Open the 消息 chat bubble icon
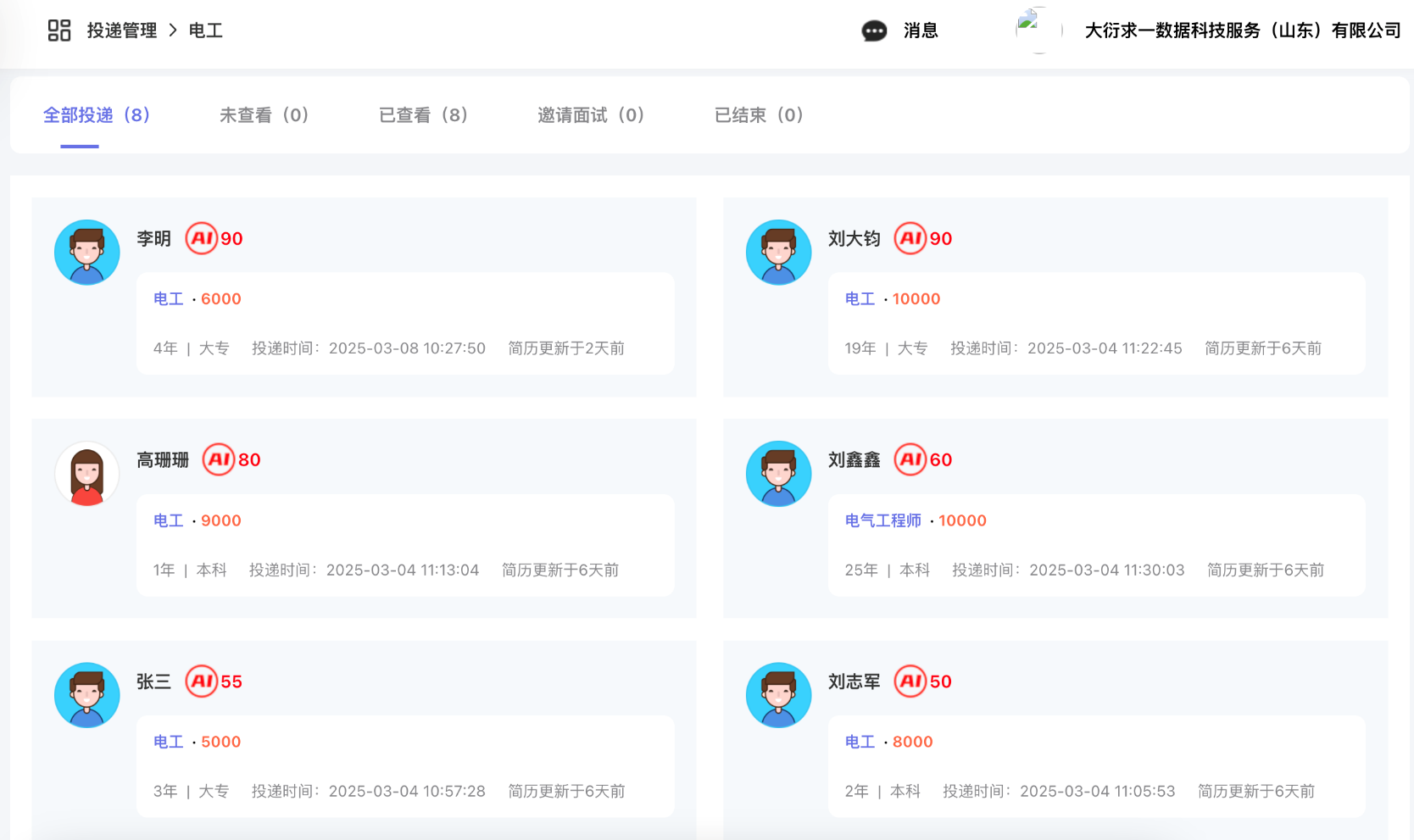The height and width of the screenshot is (840, 1414). [x=874, y=31]
